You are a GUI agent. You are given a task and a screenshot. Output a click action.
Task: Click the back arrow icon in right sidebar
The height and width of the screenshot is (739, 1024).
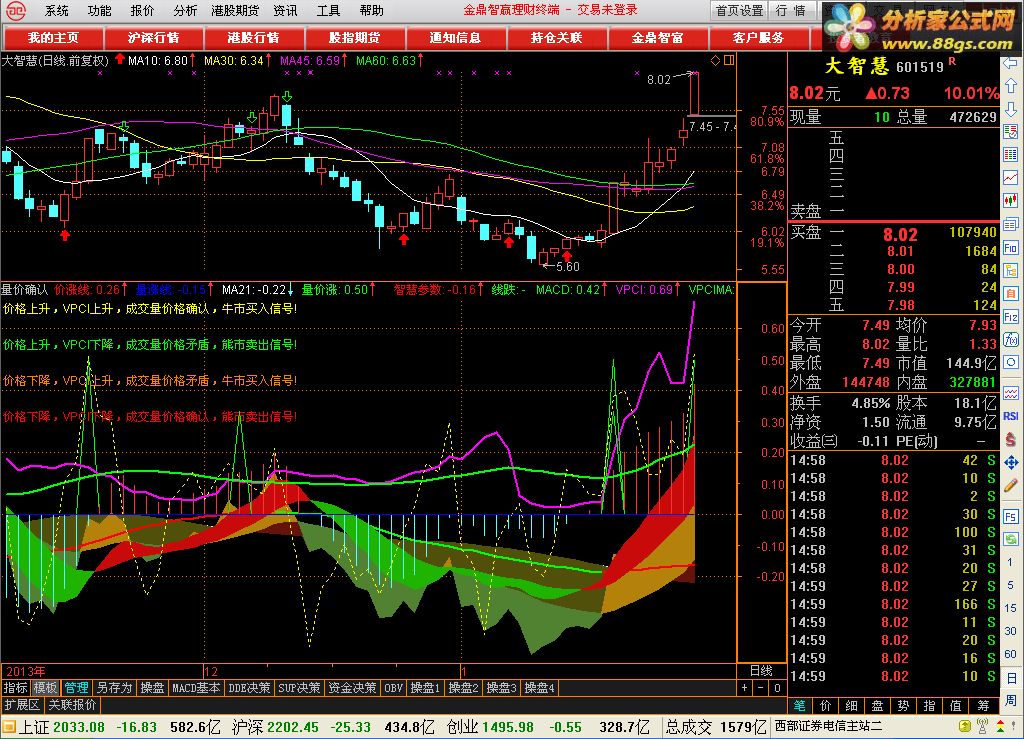point(1010,64)
